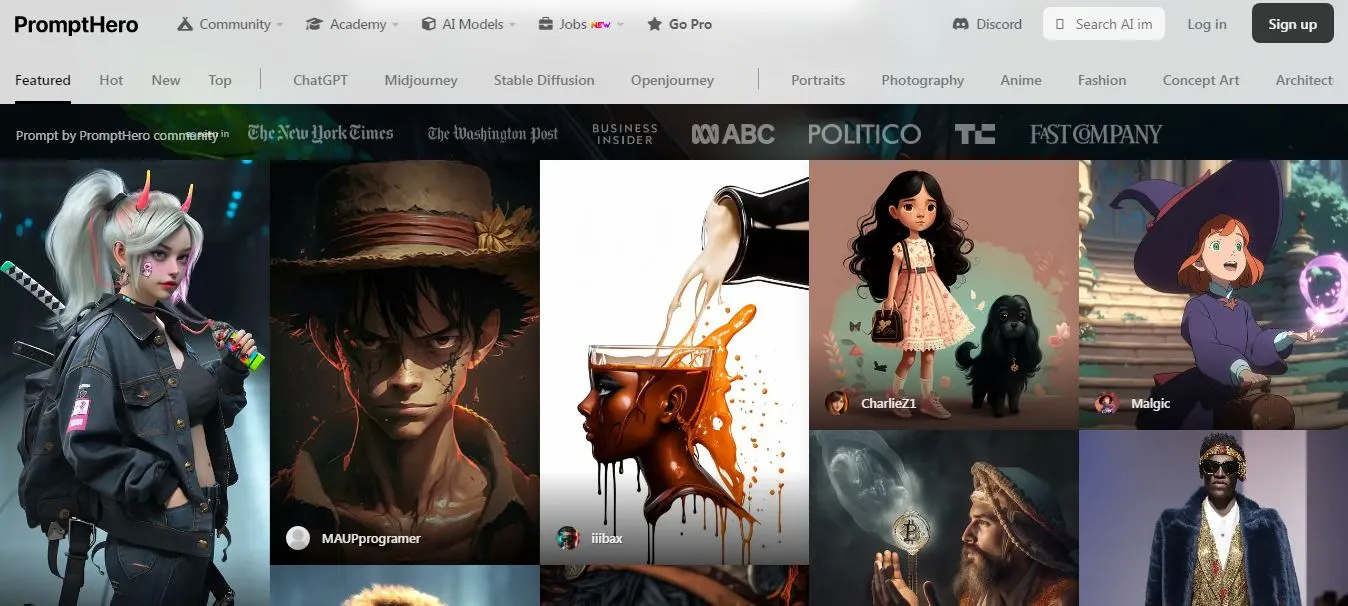Screen dimensions: 1348x606
Task: Click the Politico logo
Action: pyautogui.click(x=864, y=133)
